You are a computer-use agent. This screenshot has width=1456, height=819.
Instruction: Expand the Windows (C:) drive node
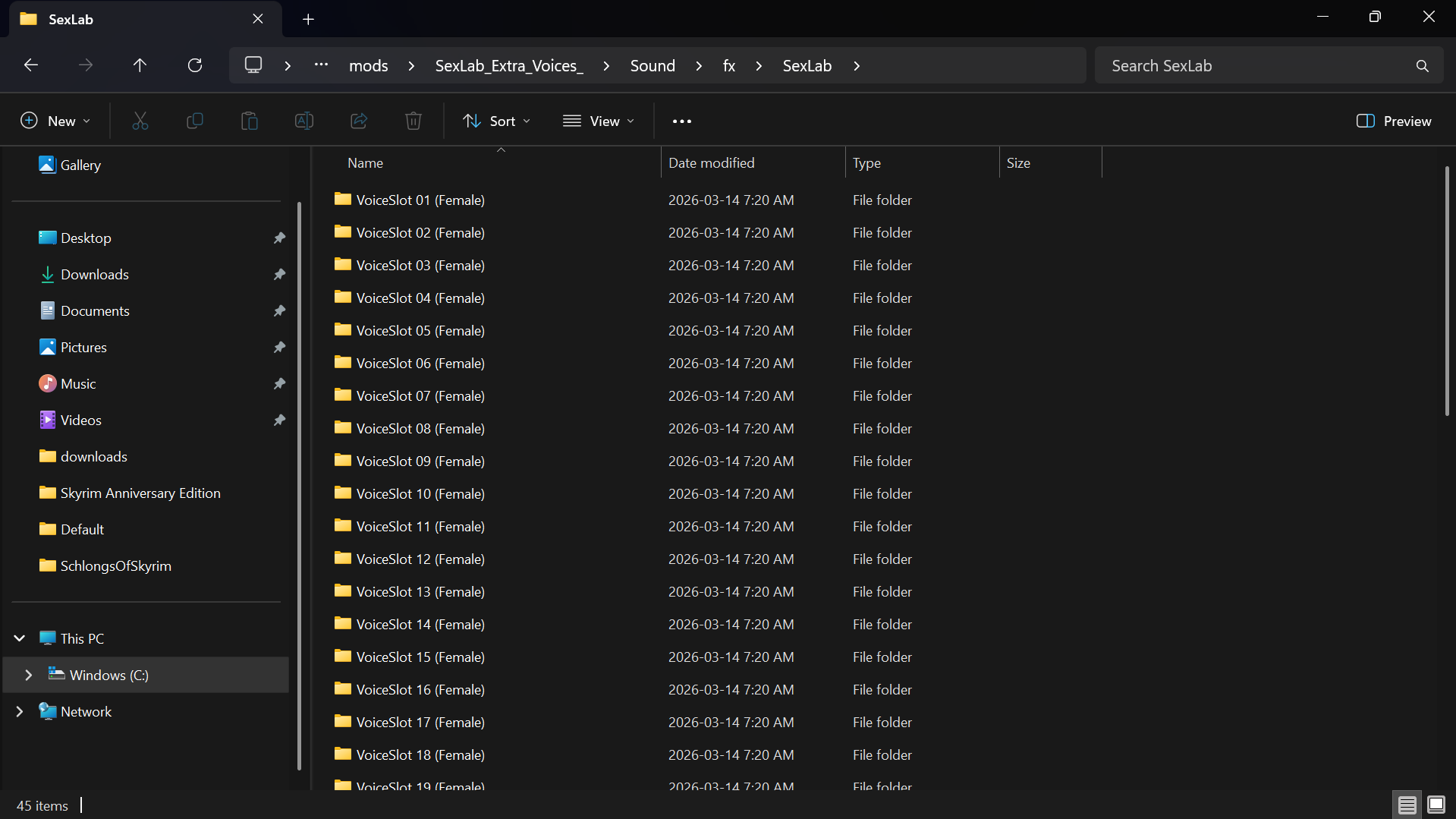pos(28,675)
